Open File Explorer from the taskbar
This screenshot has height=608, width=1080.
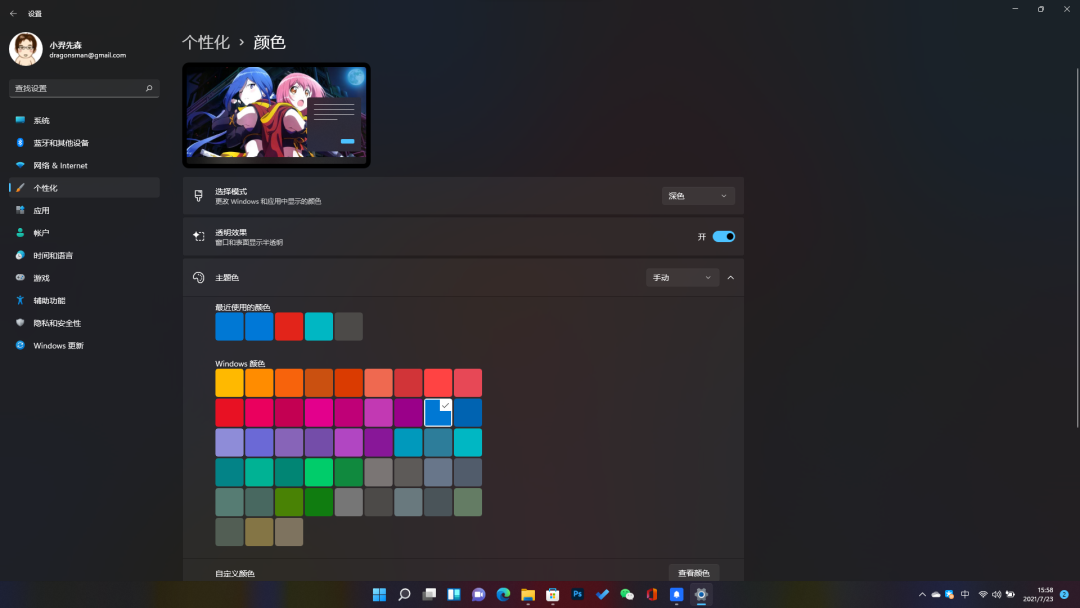click(x=528, y=594)
